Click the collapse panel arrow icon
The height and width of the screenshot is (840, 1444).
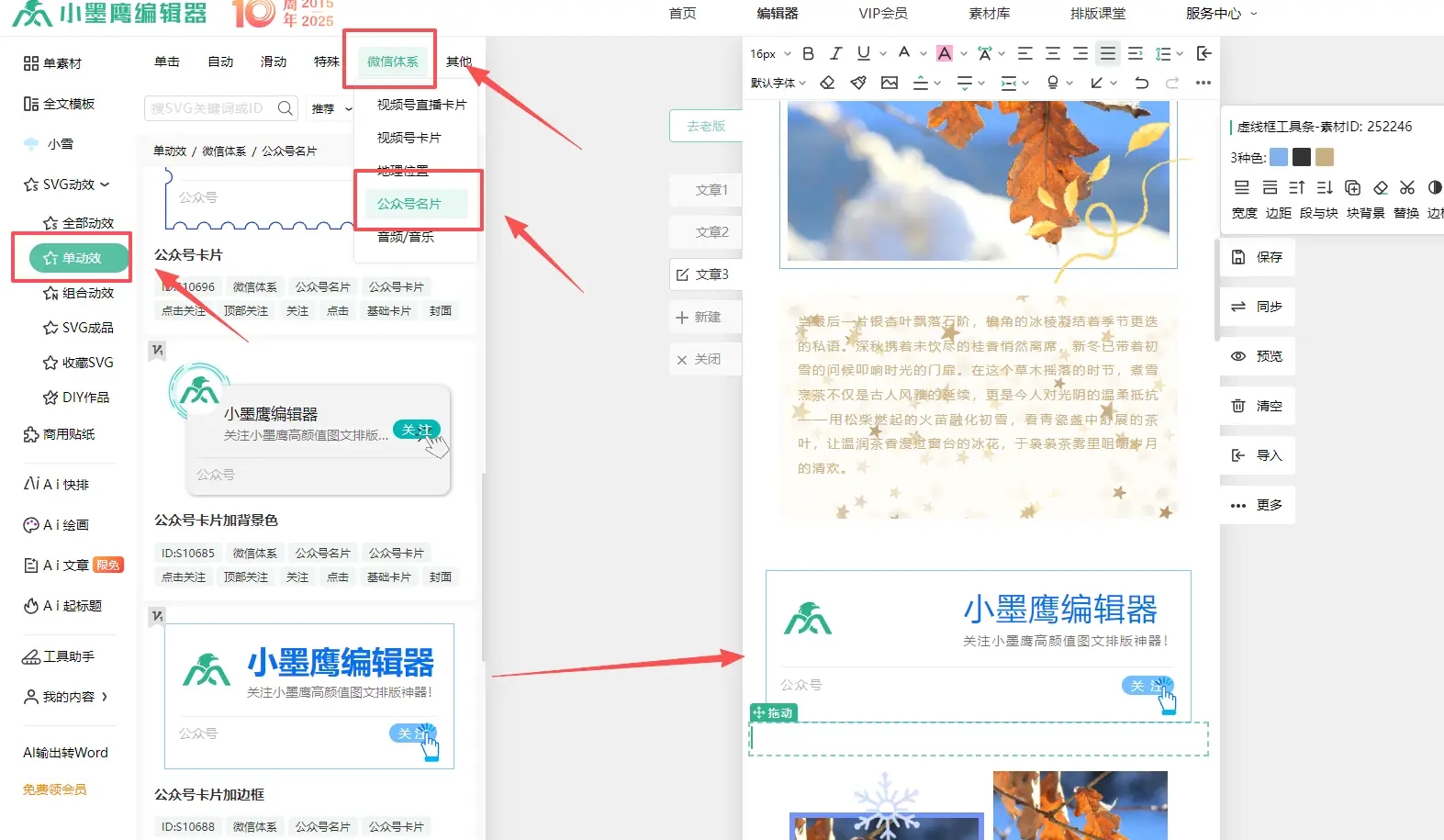[x=1204, y=54]
